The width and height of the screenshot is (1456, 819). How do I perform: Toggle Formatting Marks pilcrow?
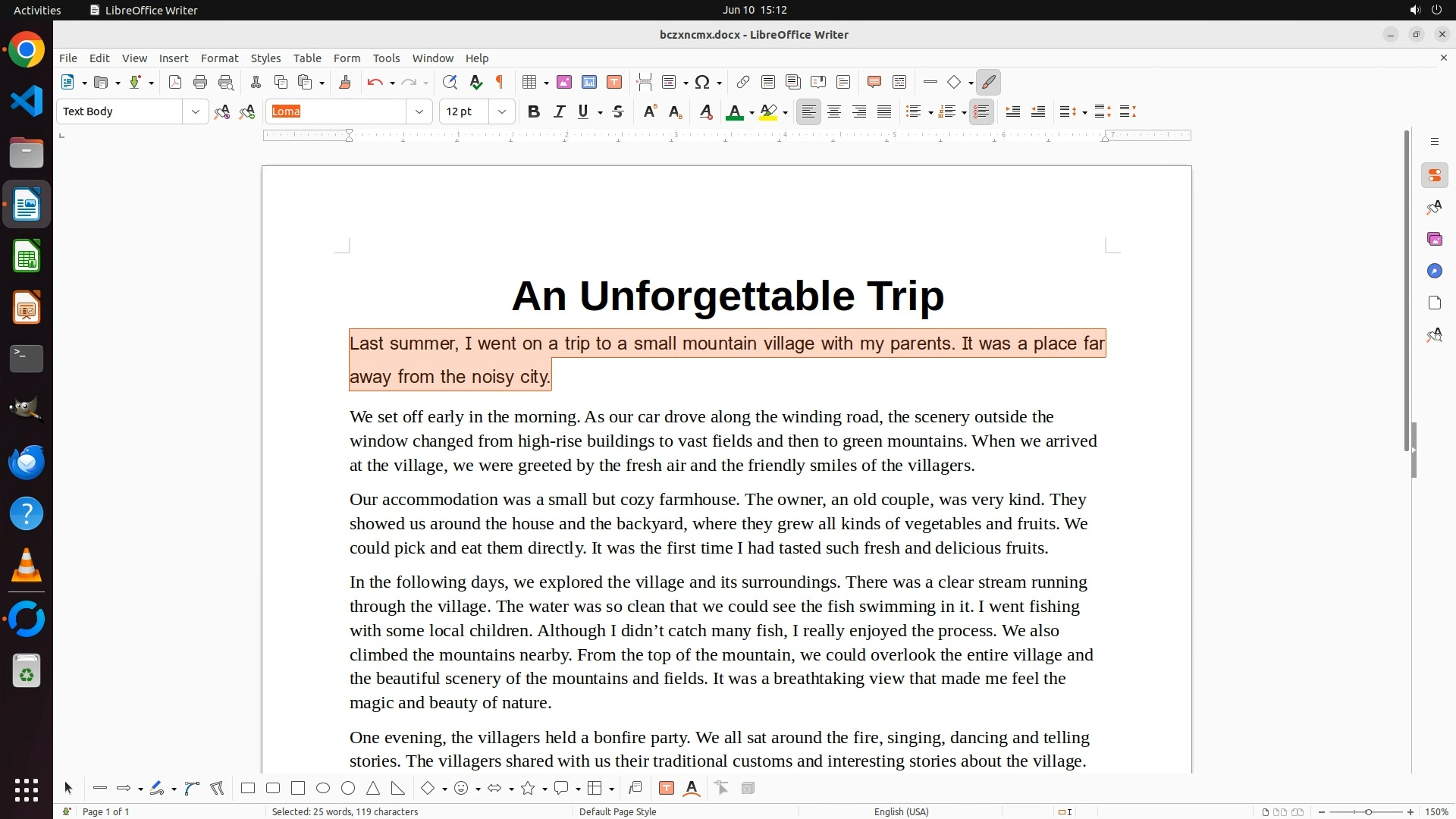[500, 83]
